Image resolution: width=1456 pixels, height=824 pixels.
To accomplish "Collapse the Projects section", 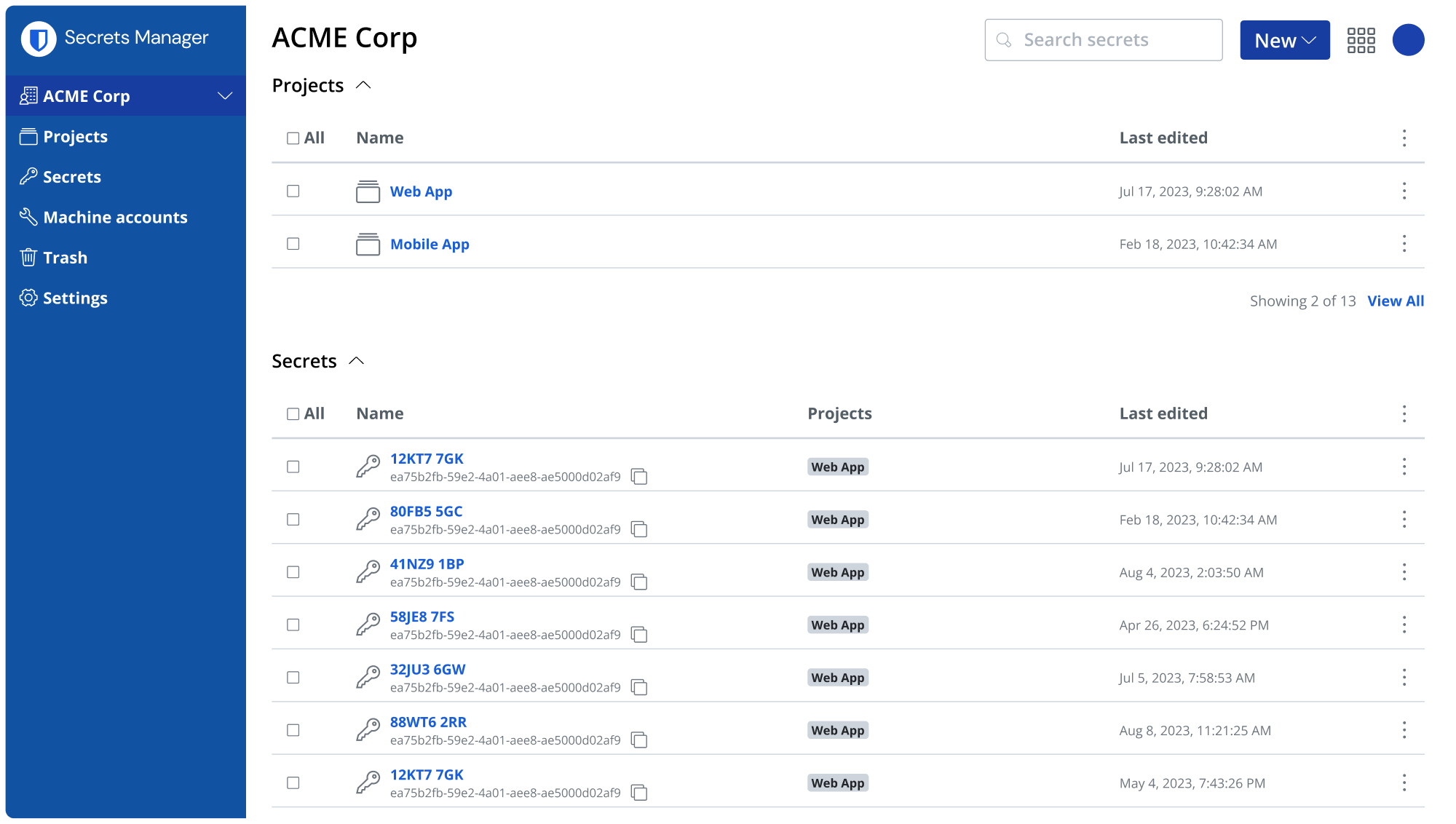I will (x=365, y=85).
